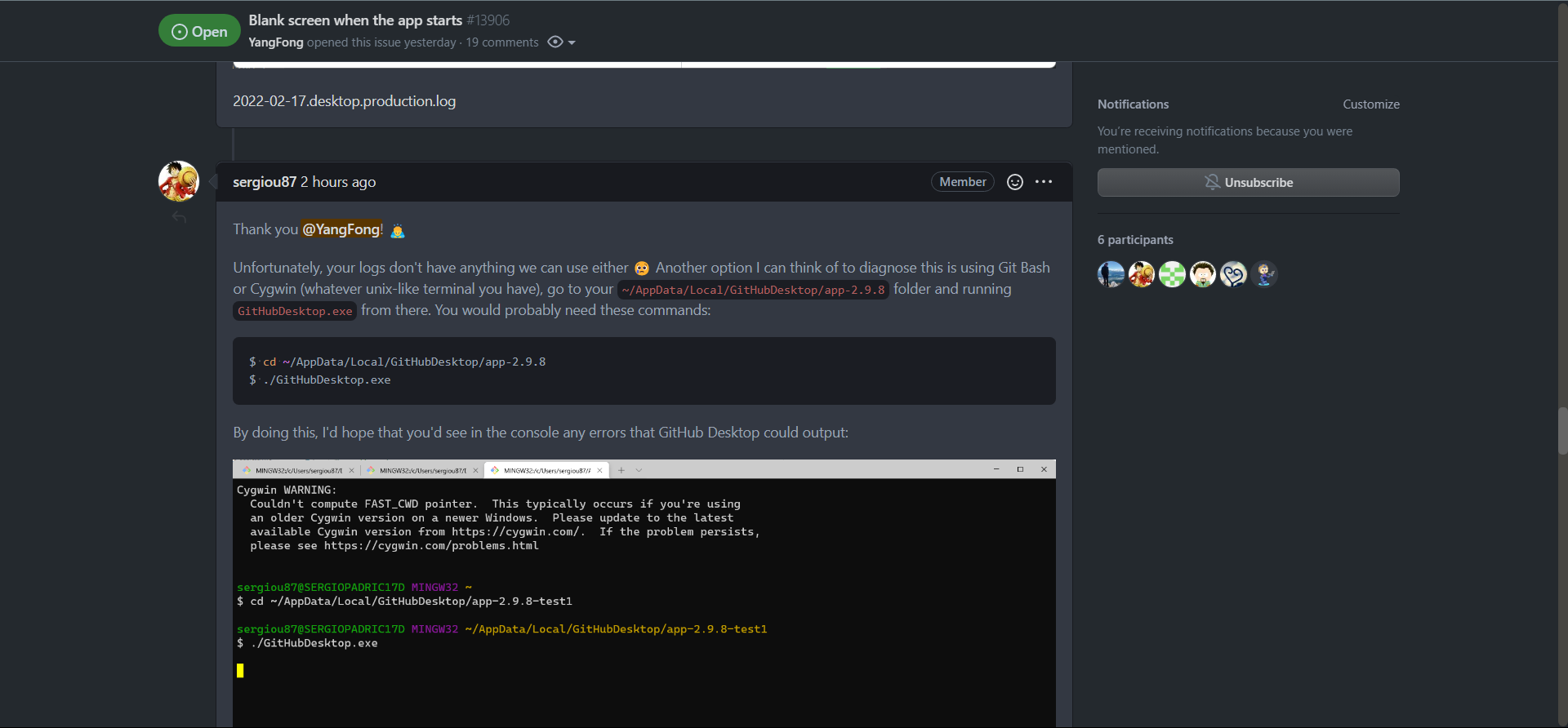Click the last participant avatar
1568x728 pixels.
1264,274
